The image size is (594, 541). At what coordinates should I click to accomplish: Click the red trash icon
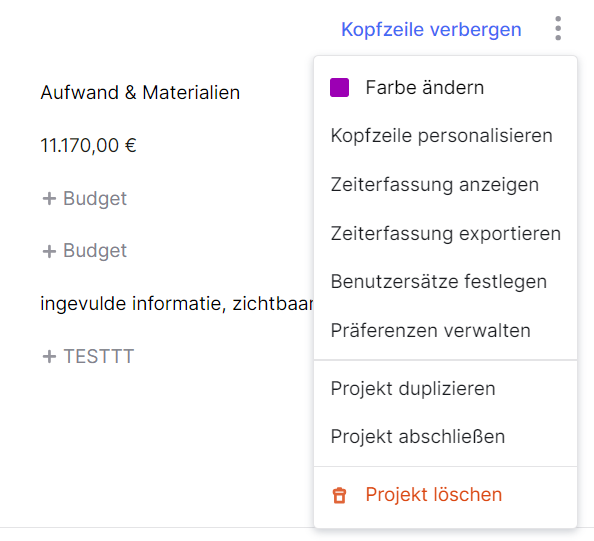point(339,495)
